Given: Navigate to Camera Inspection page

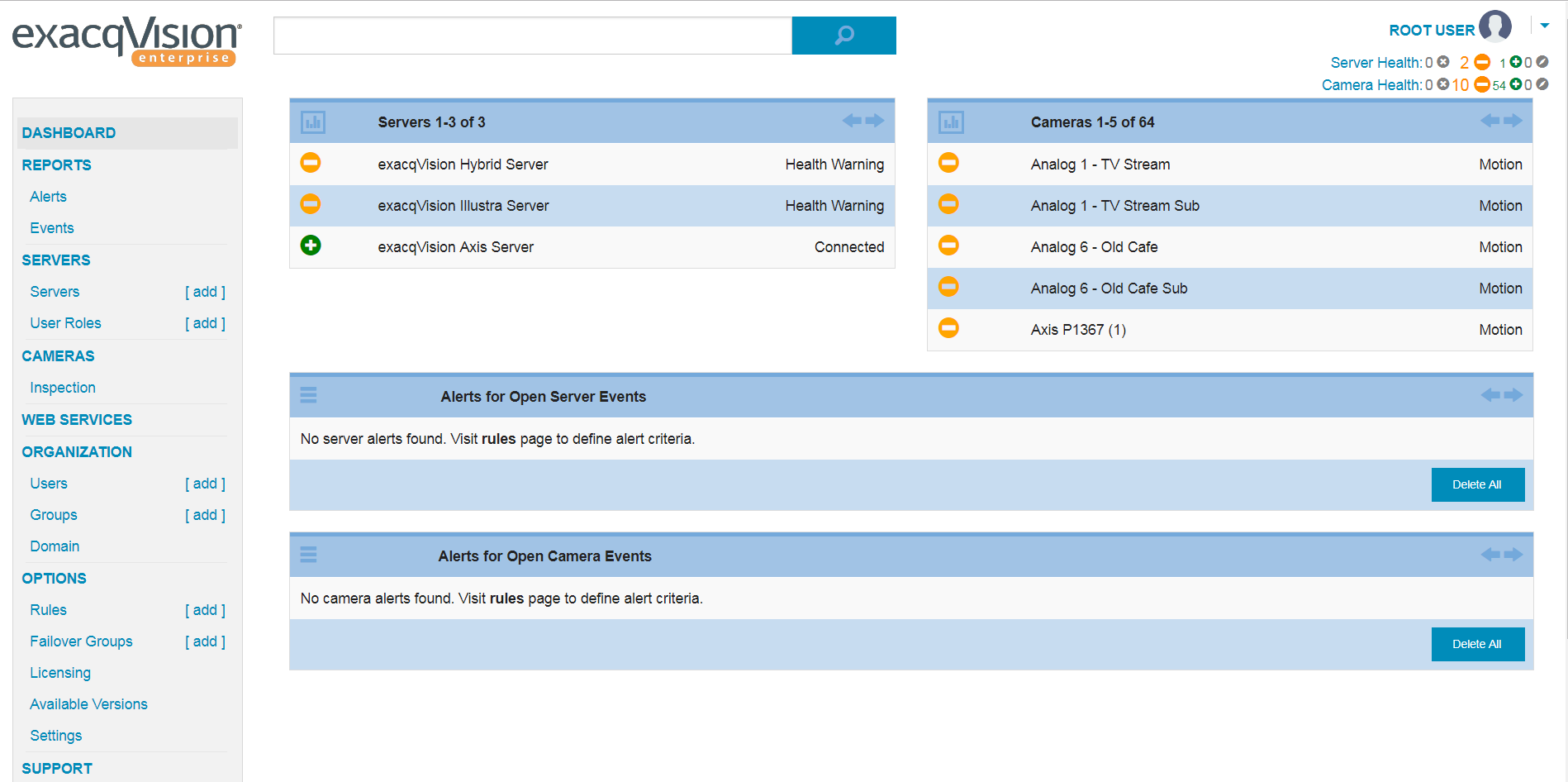Looking at the screenshot, I should [63, 387].
